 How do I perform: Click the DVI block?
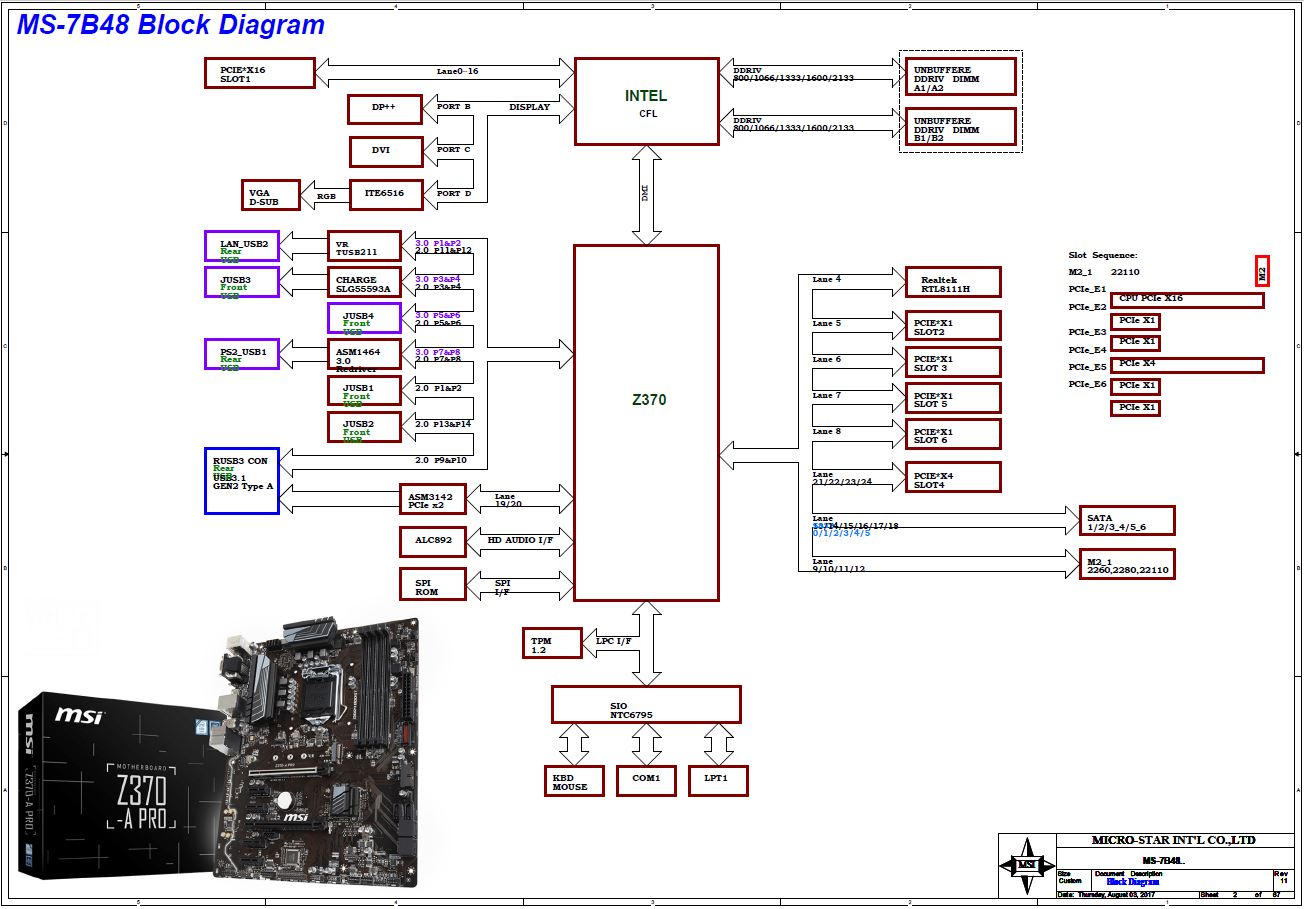[x=386, y=152]
